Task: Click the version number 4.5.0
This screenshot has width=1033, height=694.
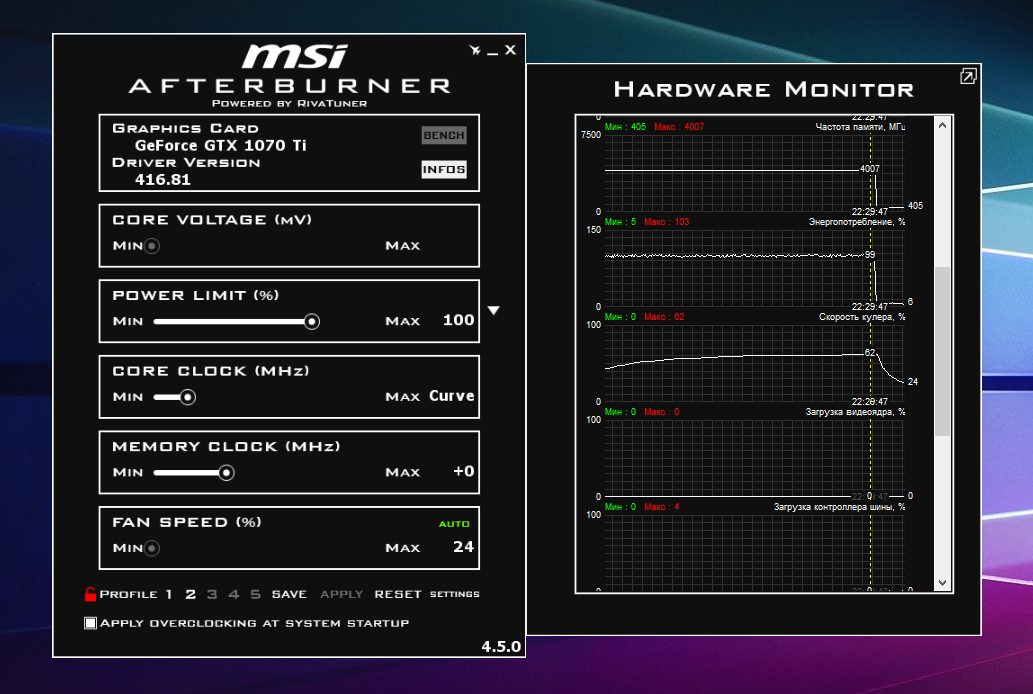Action: [x=501, y=647]
